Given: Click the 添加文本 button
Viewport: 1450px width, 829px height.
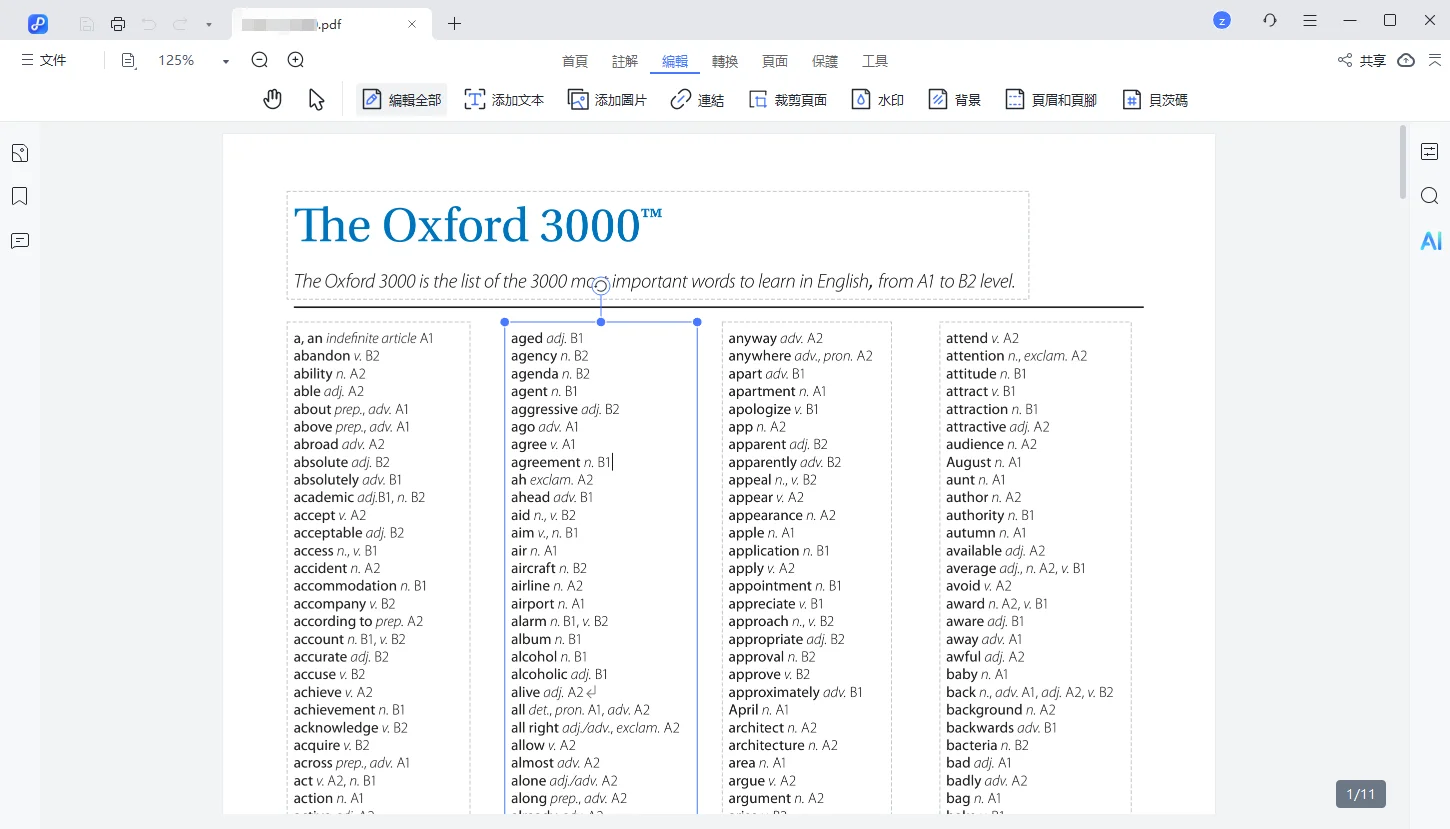Looking at the screenshot, I should click(x=505, y=100).
